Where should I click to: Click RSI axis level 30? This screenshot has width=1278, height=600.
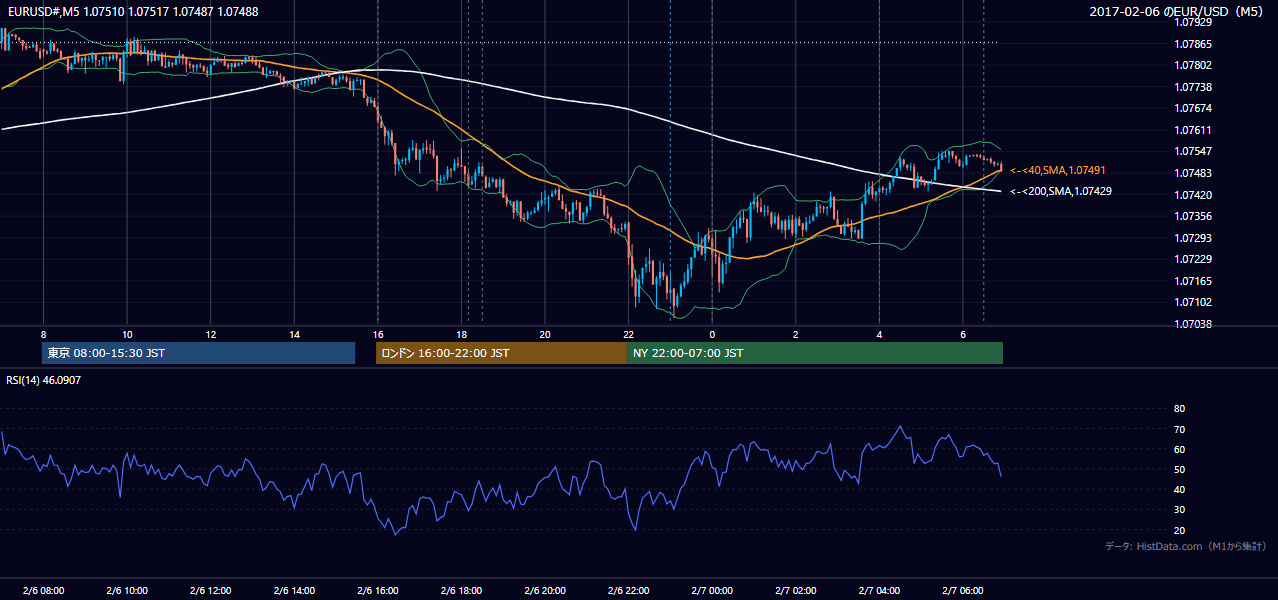tap(1179, 511)
